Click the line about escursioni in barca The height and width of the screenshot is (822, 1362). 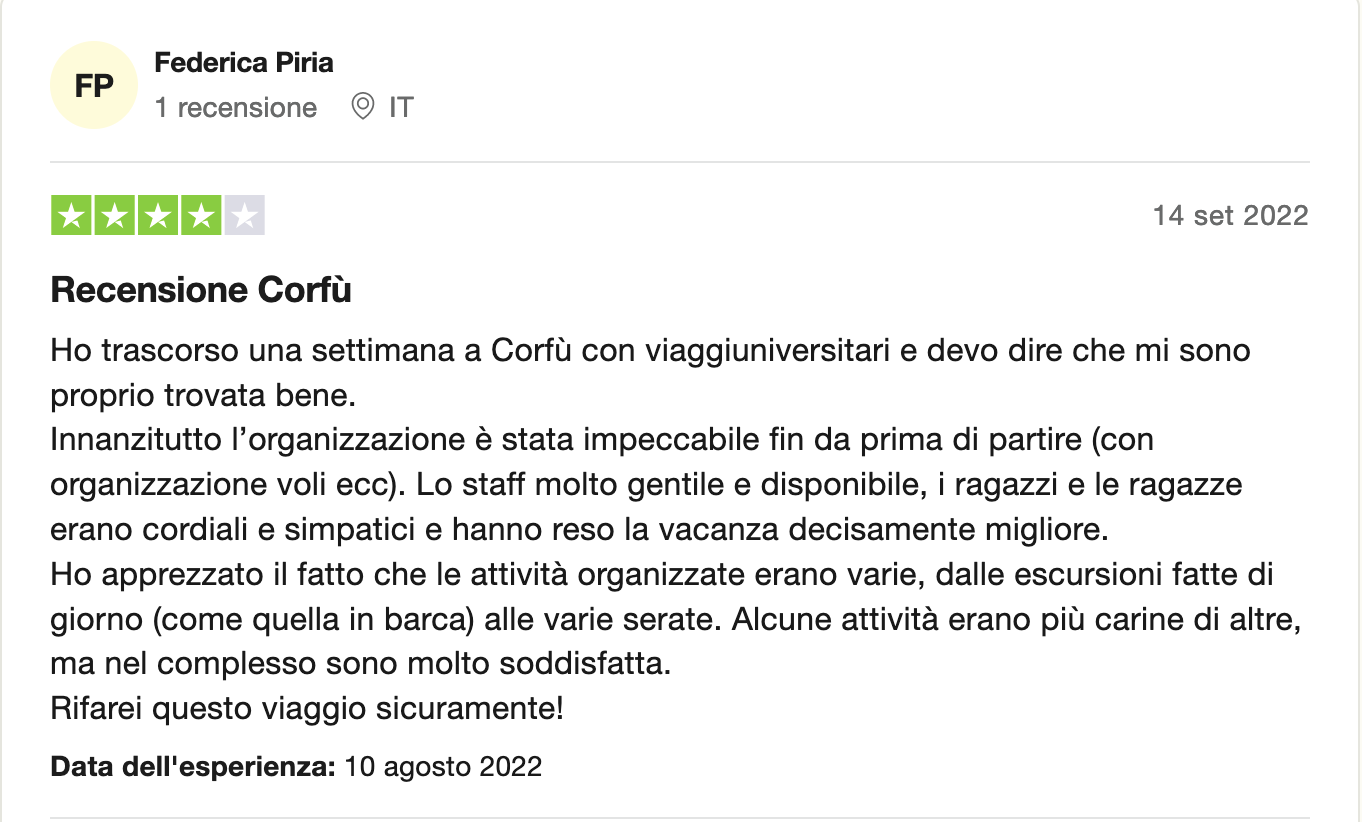676,618
